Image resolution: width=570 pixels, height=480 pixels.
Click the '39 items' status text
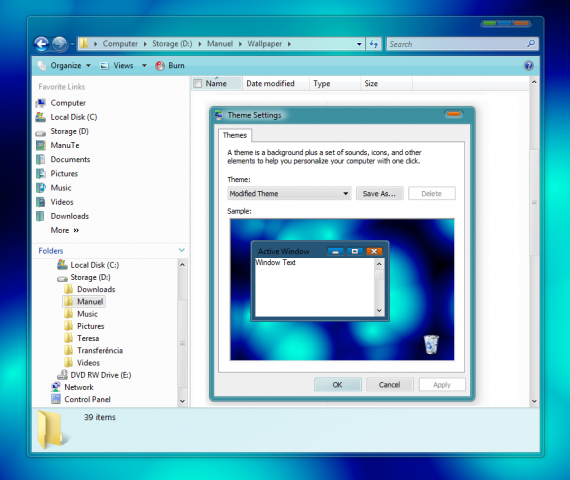pos(100,417)
